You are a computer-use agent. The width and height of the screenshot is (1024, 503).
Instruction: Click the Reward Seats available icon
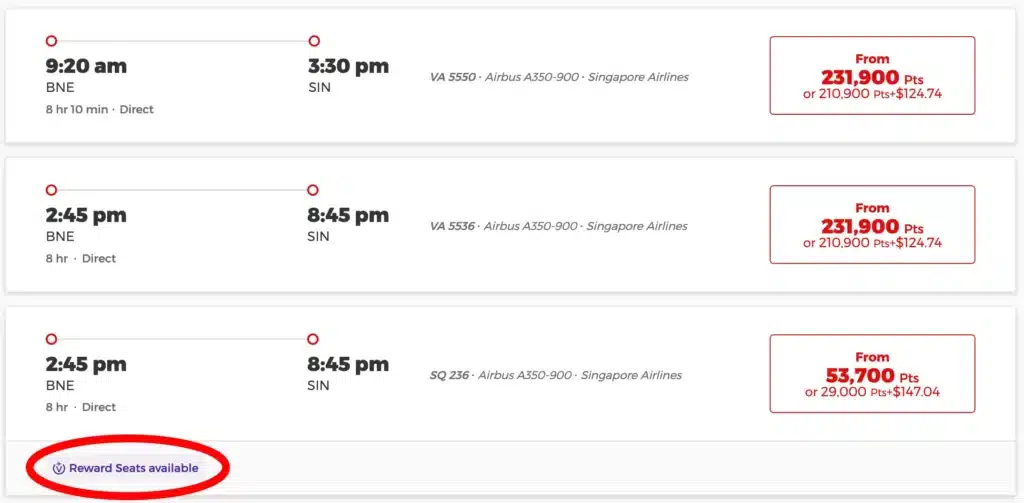(59, 468)
